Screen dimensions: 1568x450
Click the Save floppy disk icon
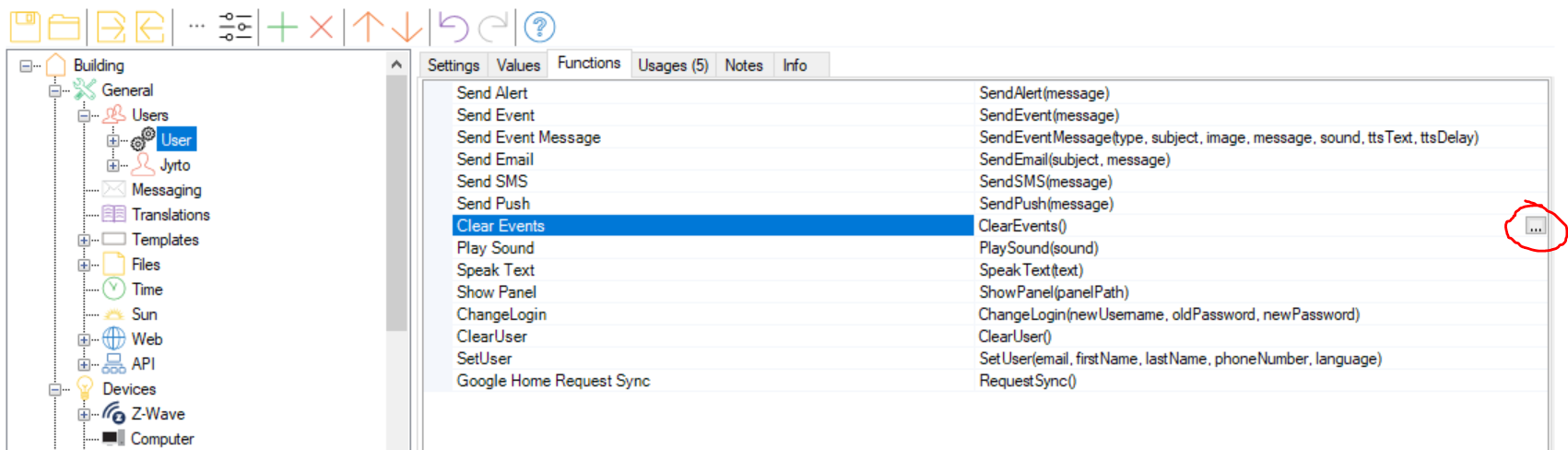point(25,27)
